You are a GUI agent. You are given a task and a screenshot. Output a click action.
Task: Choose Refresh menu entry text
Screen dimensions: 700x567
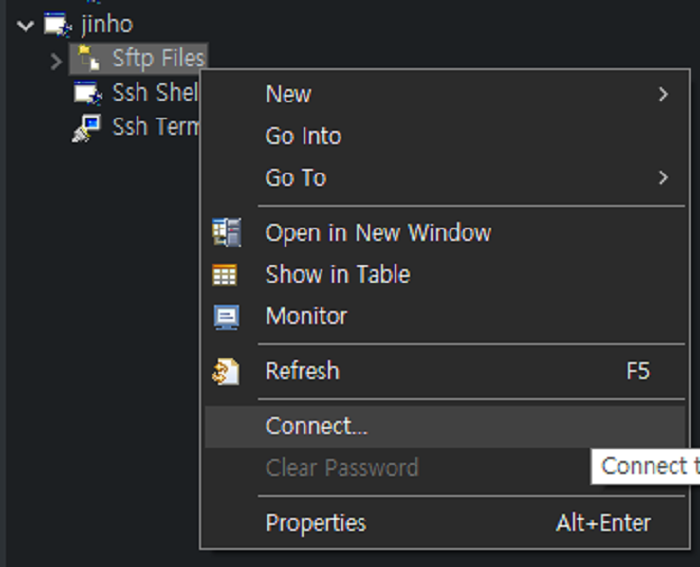pyautogui.click(x=302, y=371)
